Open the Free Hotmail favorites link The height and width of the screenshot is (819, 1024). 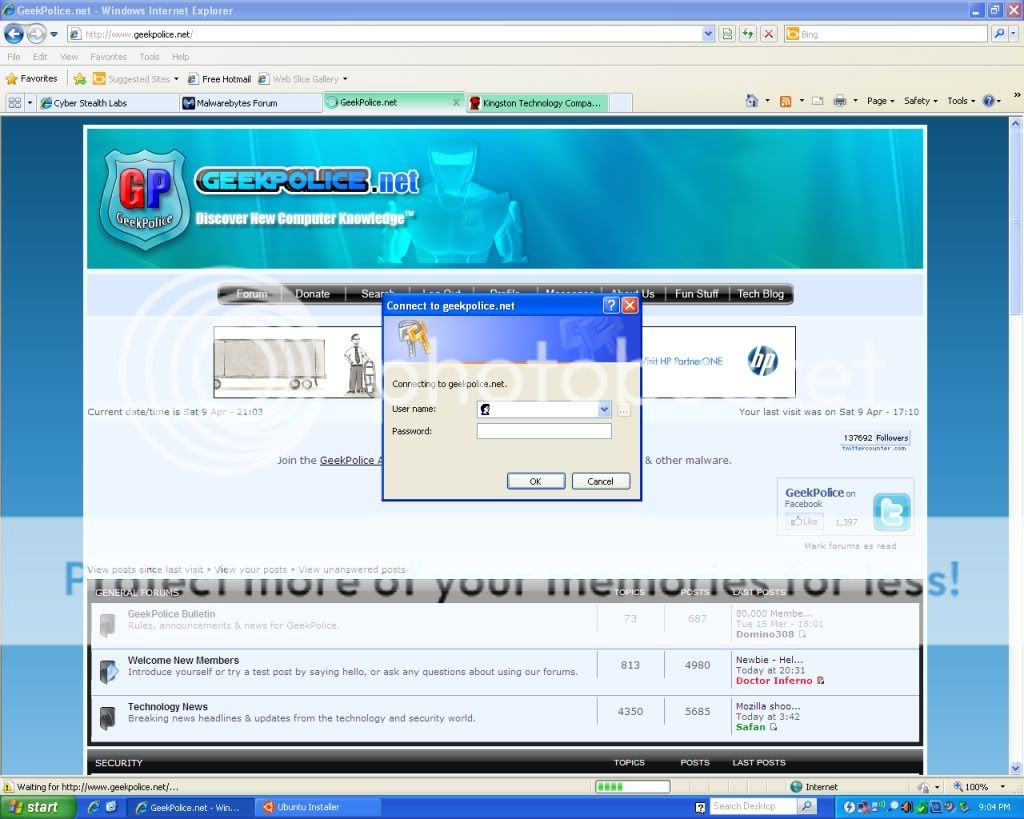point(219,79)
